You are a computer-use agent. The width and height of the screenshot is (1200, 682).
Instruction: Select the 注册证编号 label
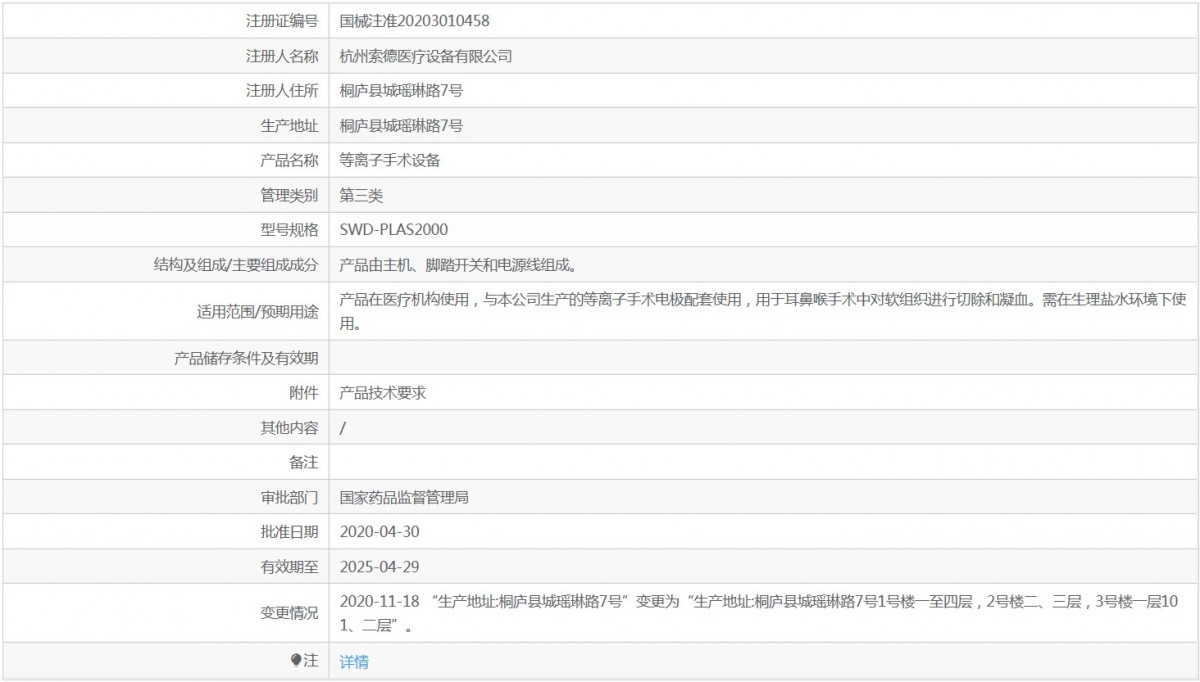(282, 20)
